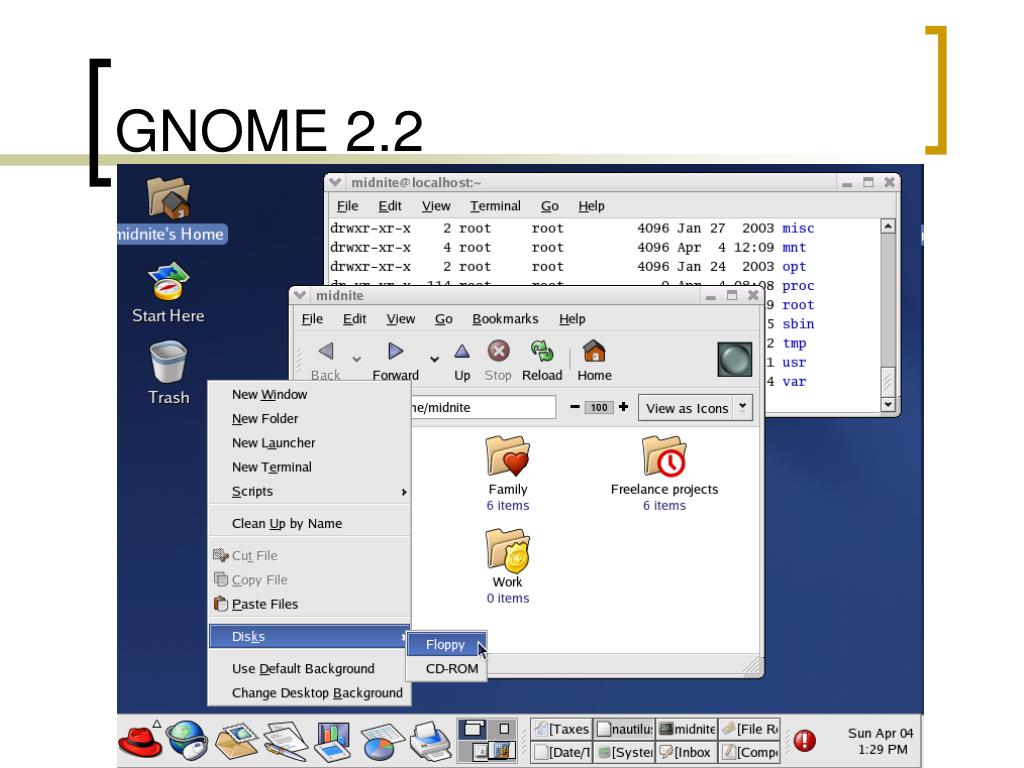
Task: Click the terminal scrollbar down arrow
Action: tap(888, 404)
